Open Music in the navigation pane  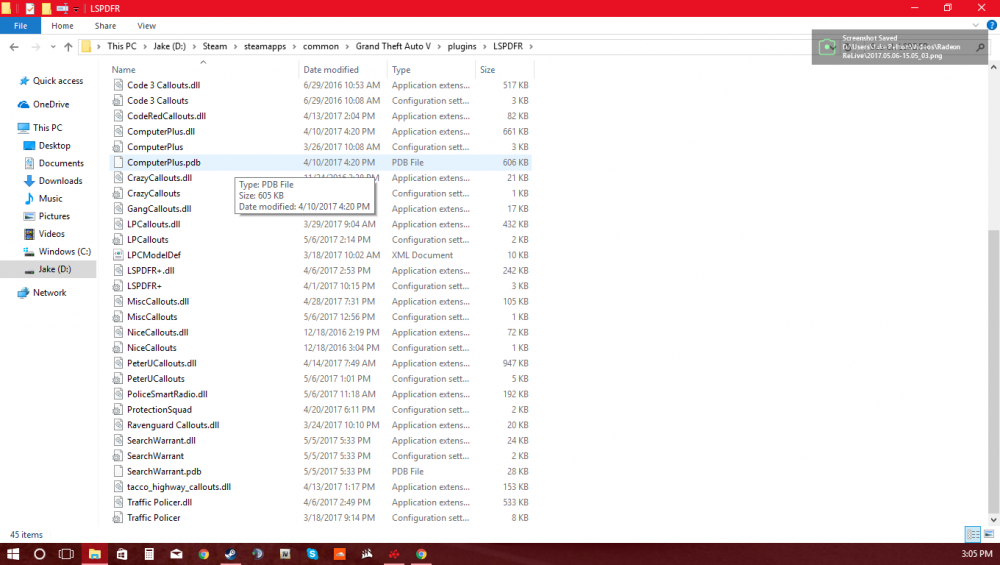(x=50, y=198)
